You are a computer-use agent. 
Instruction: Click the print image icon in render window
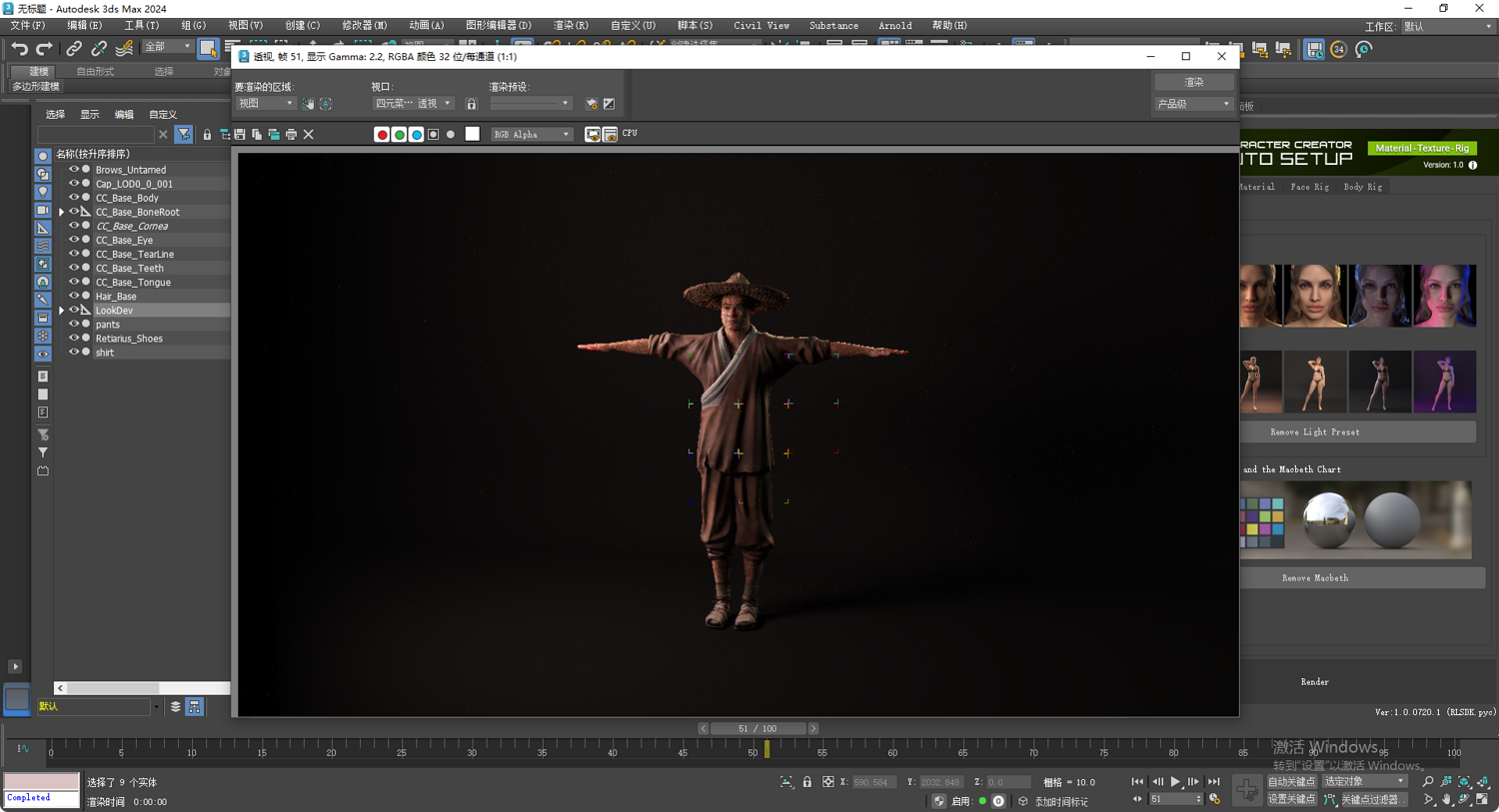[x=291, y=134]
